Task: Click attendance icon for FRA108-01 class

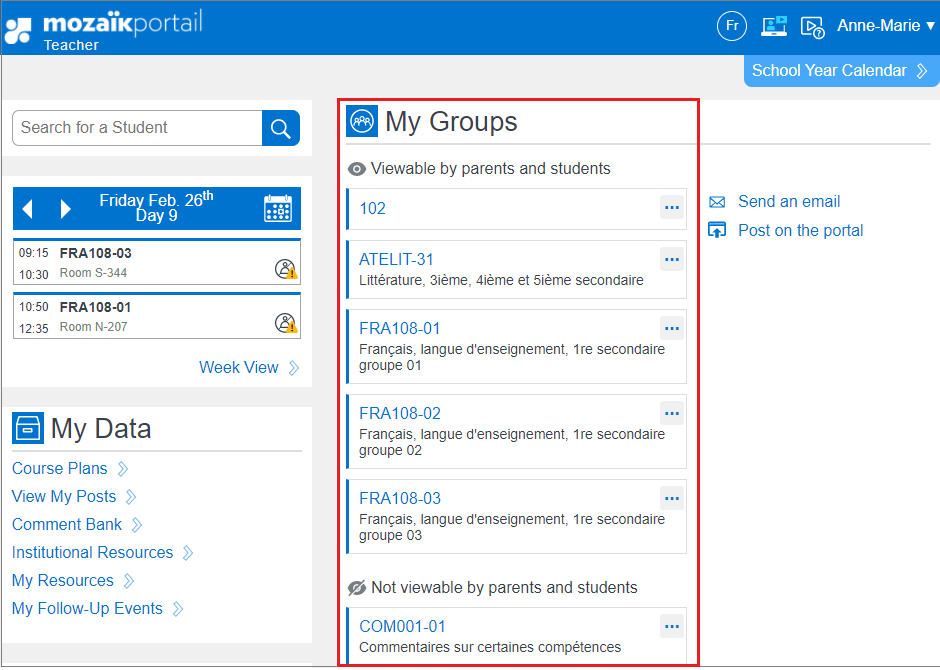Action: tap(286, 322)
